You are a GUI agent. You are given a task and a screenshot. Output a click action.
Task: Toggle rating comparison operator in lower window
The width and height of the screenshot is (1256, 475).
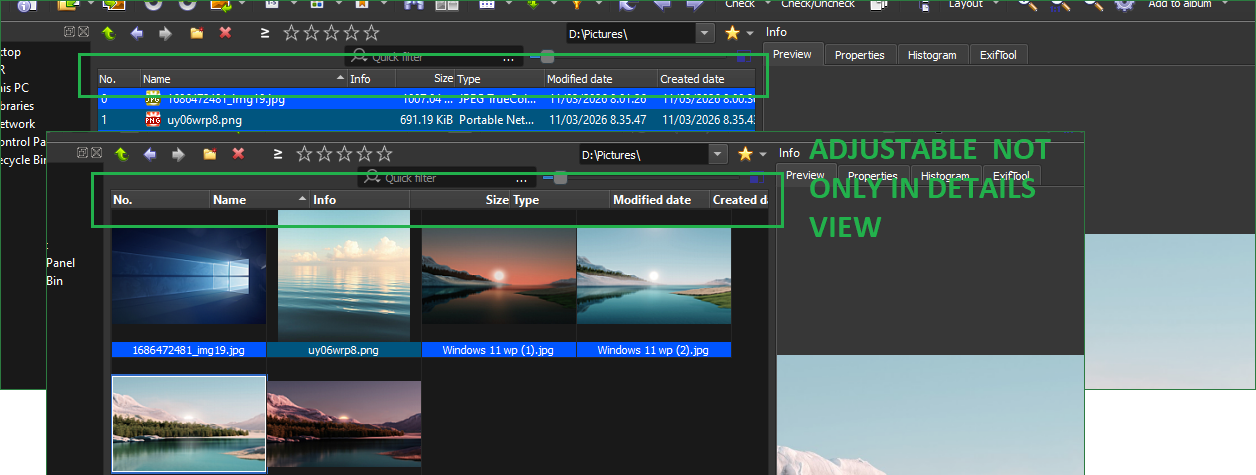(277, 154)
